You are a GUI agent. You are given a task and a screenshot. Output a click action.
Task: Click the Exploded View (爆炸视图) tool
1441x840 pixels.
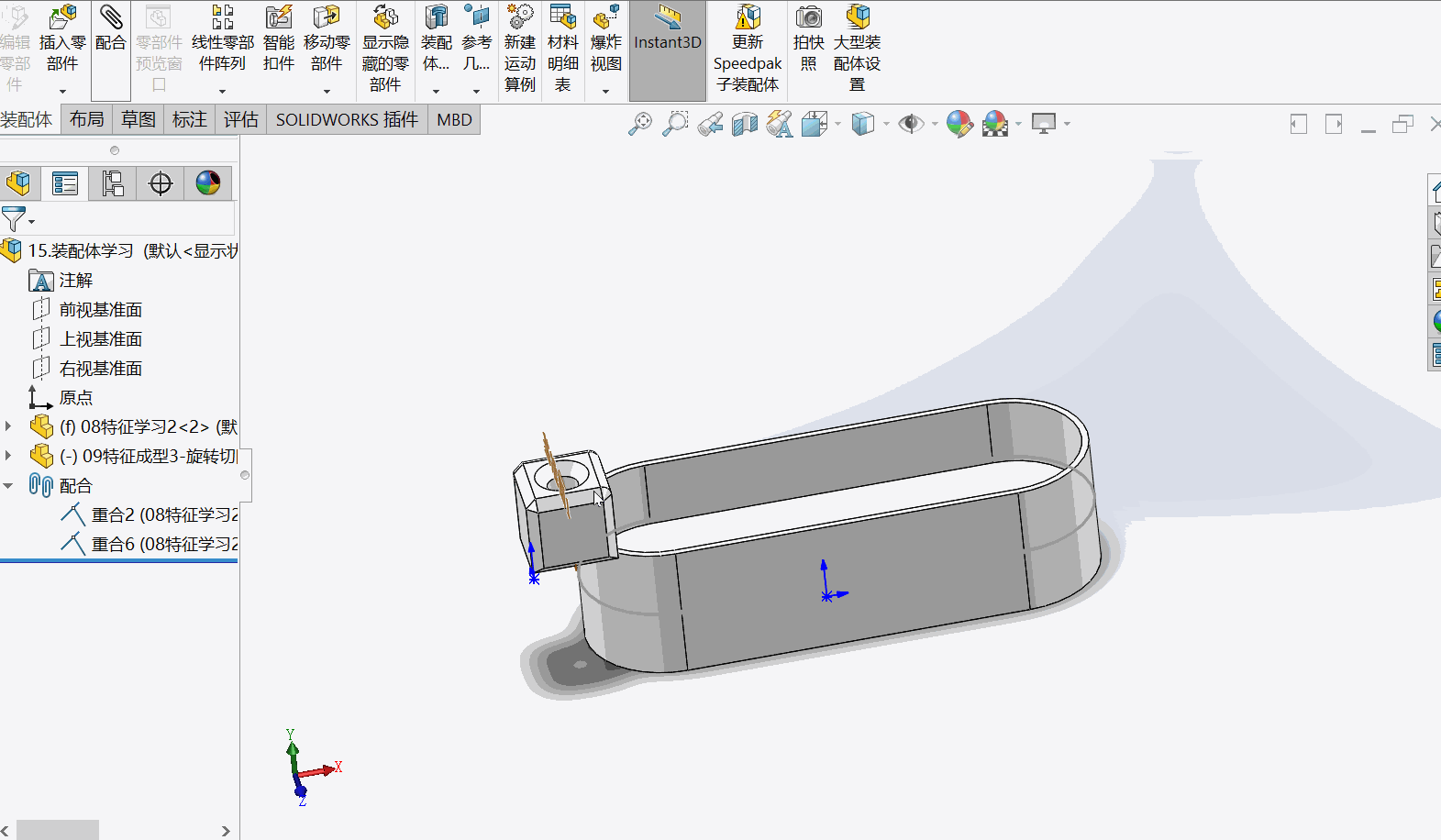tap(605, 39)
